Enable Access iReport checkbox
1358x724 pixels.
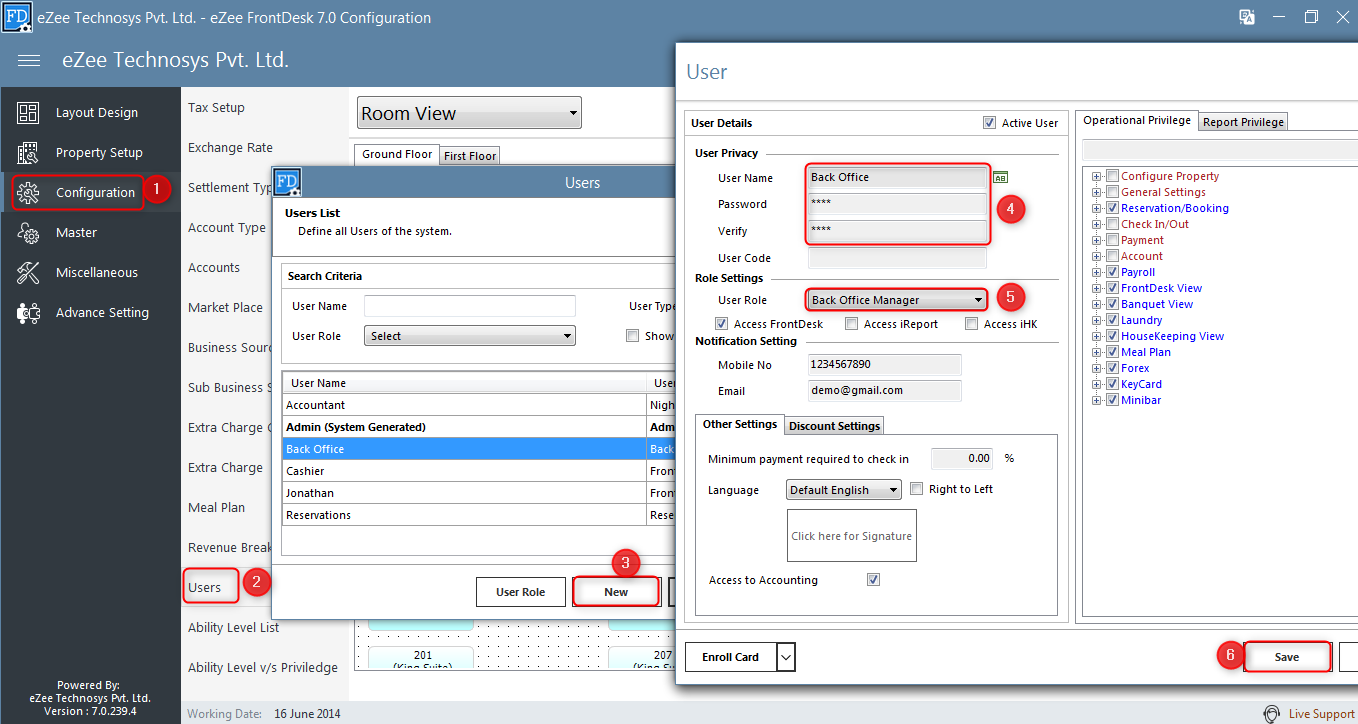pos(852,324)
